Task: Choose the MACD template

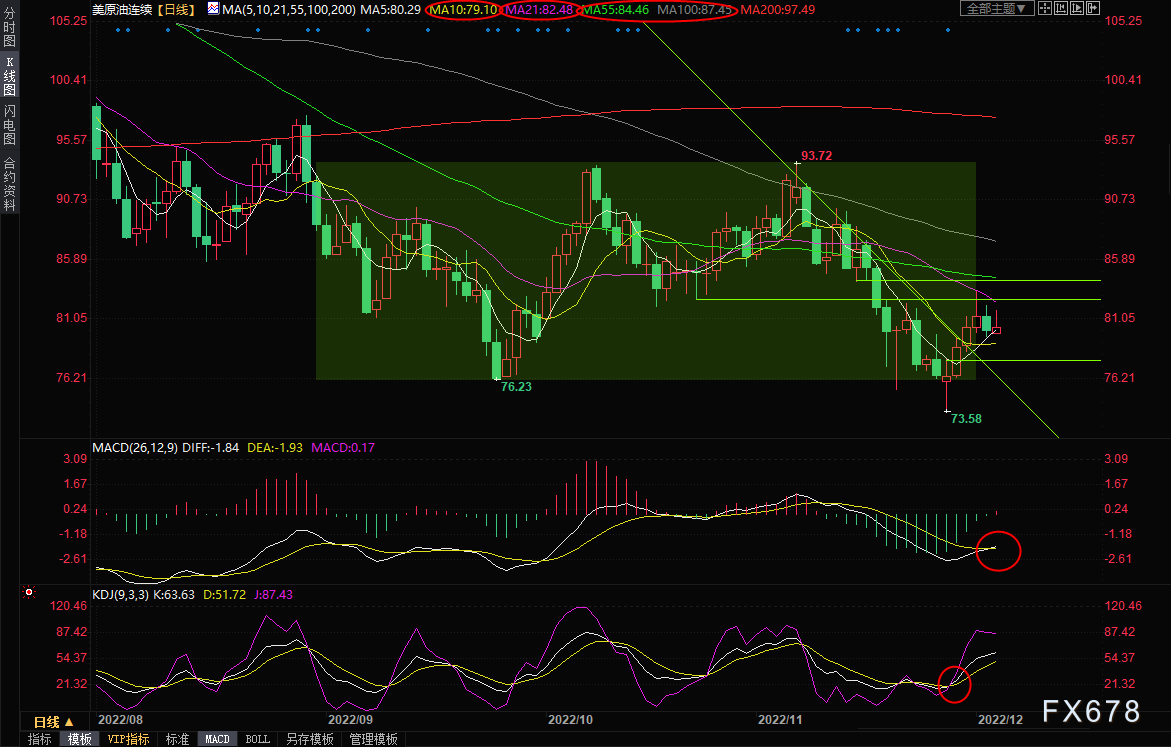Action: click(217, 740)
